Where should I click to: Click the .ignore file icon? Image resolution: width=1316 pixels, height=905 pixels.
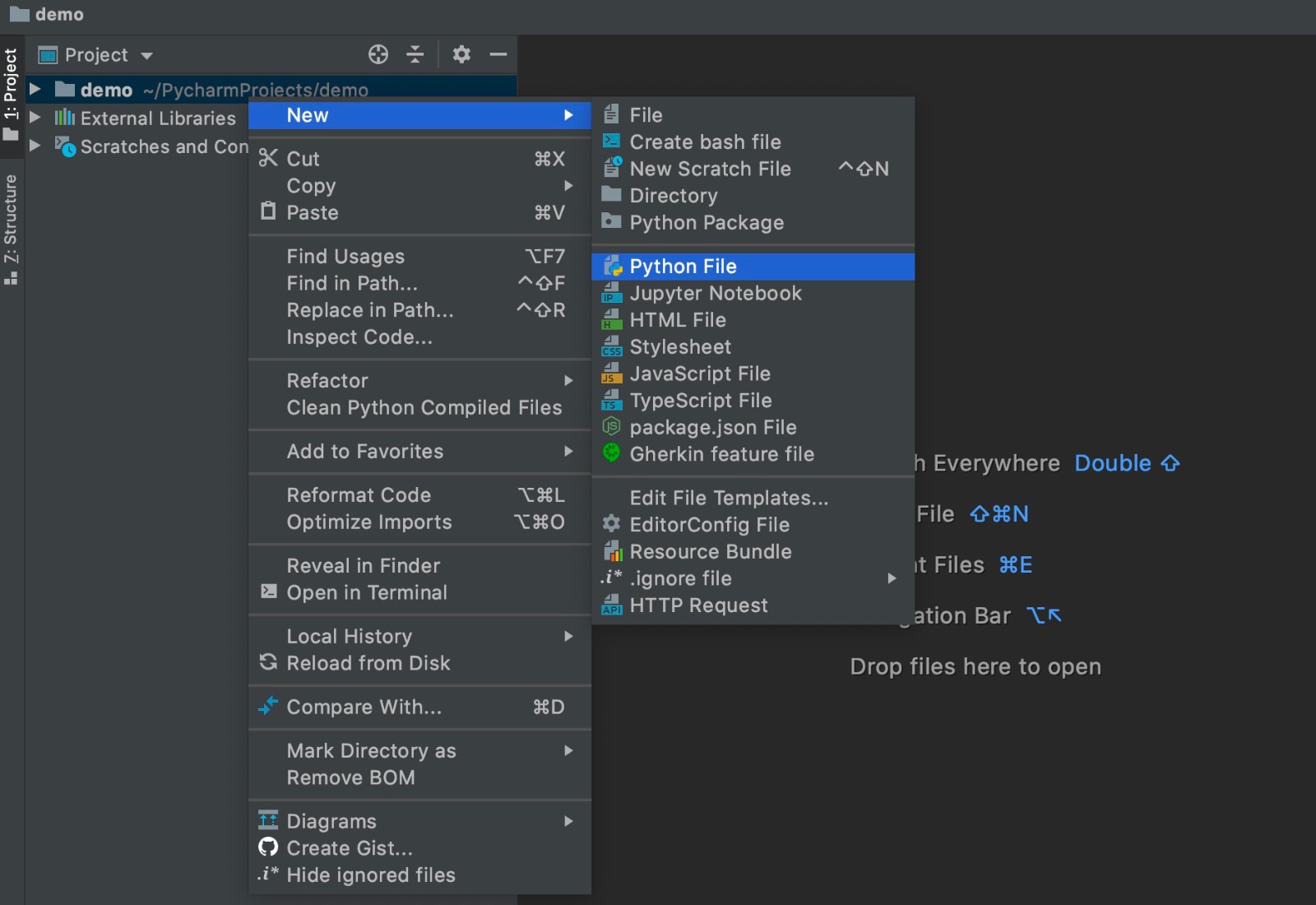(x=611, y=578)
